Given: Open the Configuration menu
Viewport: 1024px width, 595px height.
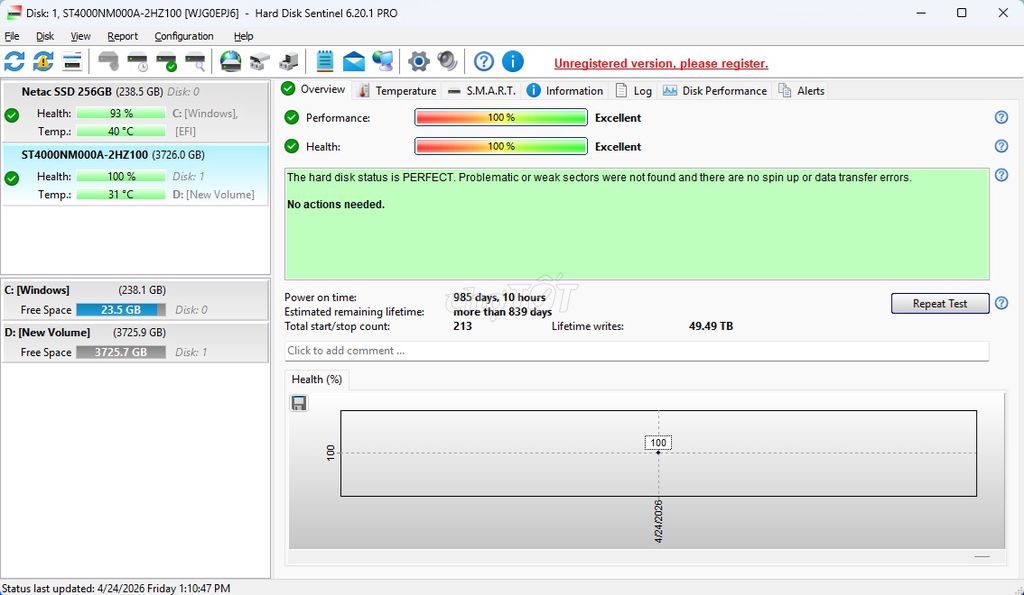Looking at the screenshot, I should pos(184,36).
